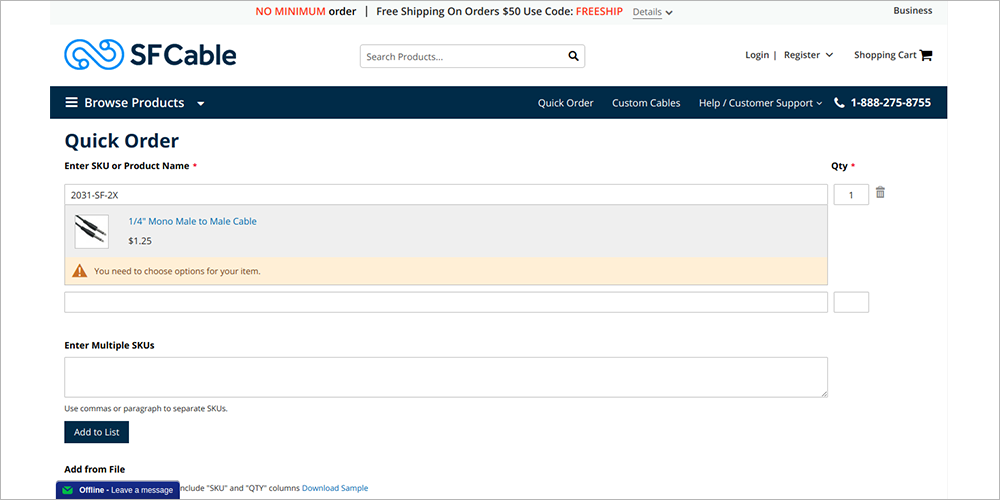Open Quick Order menu item
The image size is (1000, 500).
pos(565,103)
